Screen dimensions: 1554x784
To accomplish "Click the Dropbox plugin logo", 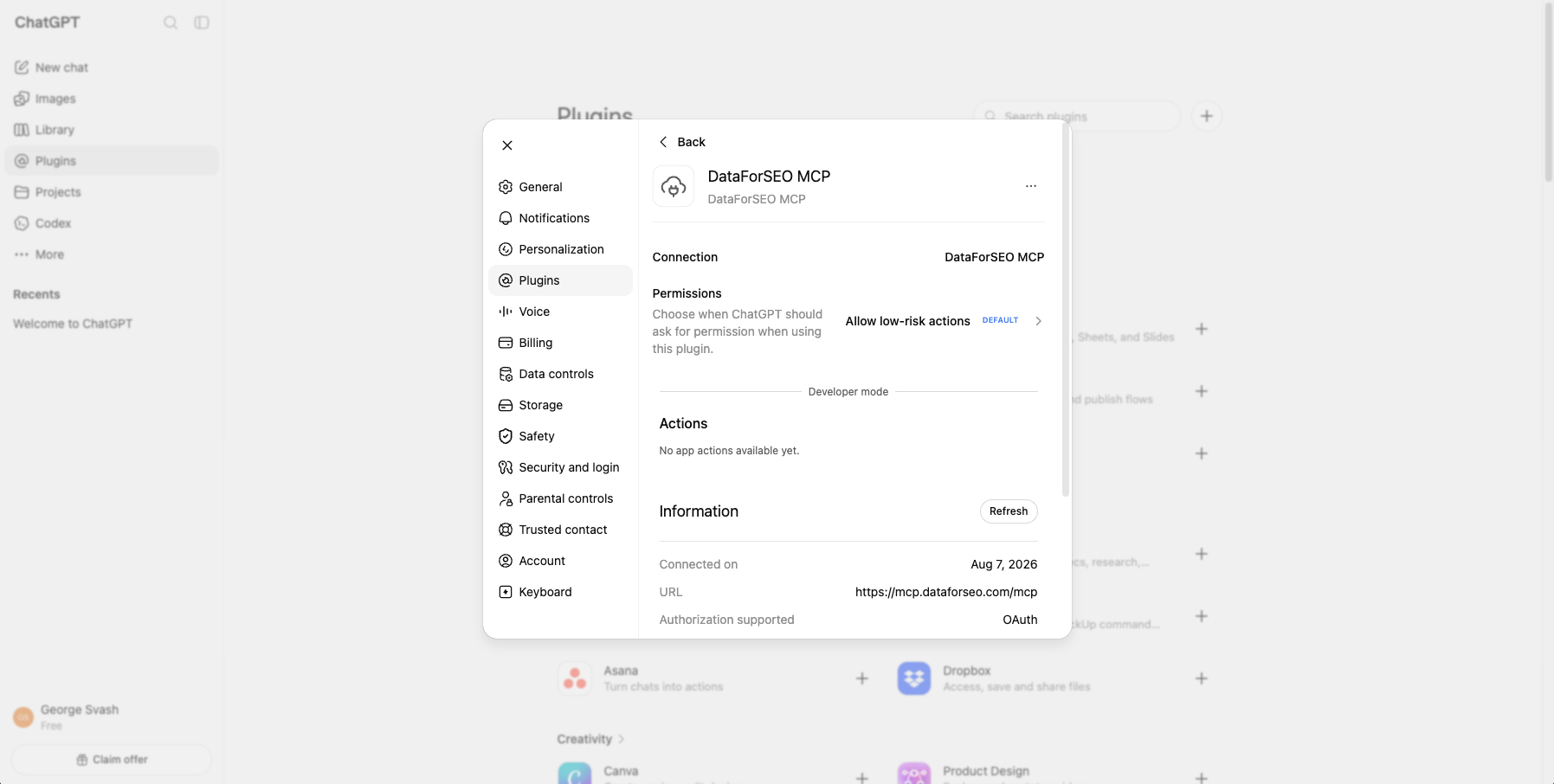I will tap(914, 678).
